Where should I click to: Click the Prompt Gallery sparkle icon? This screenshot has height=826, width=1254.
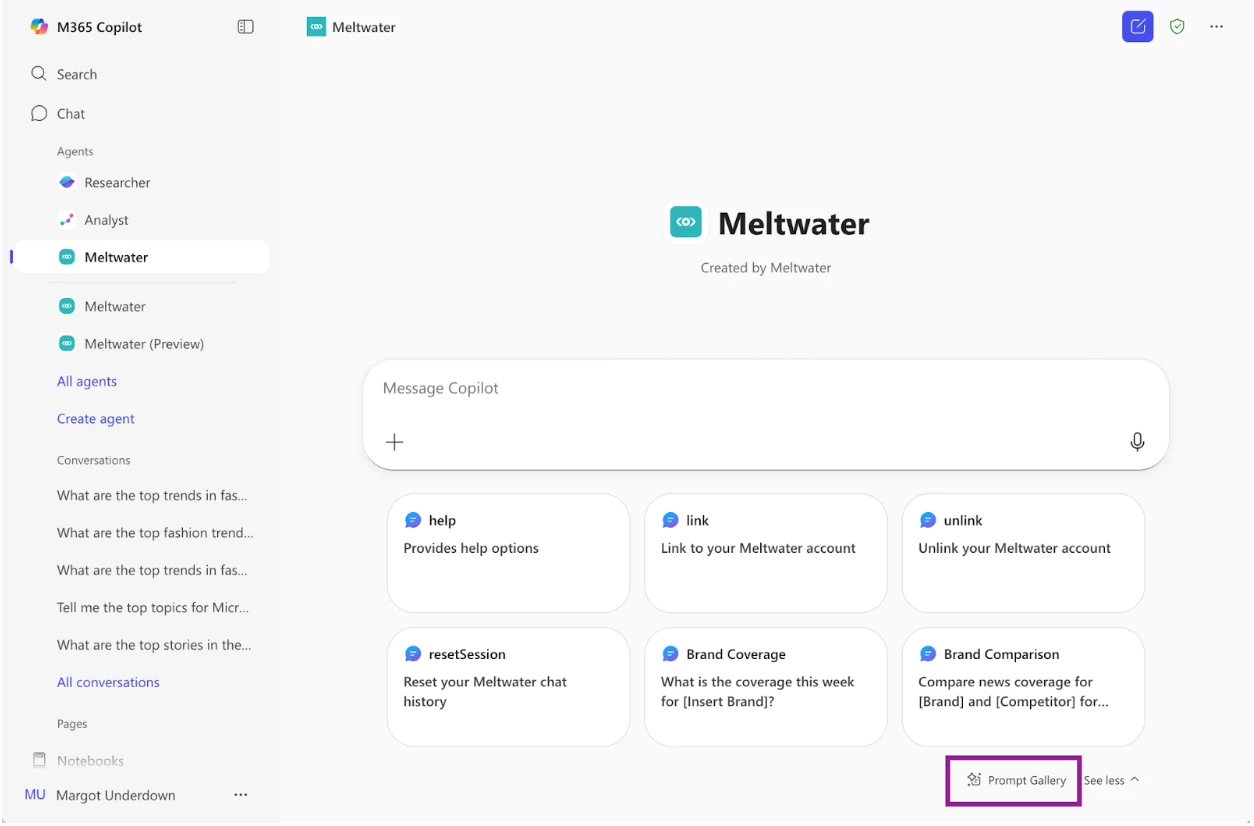[x=974, y=780]
